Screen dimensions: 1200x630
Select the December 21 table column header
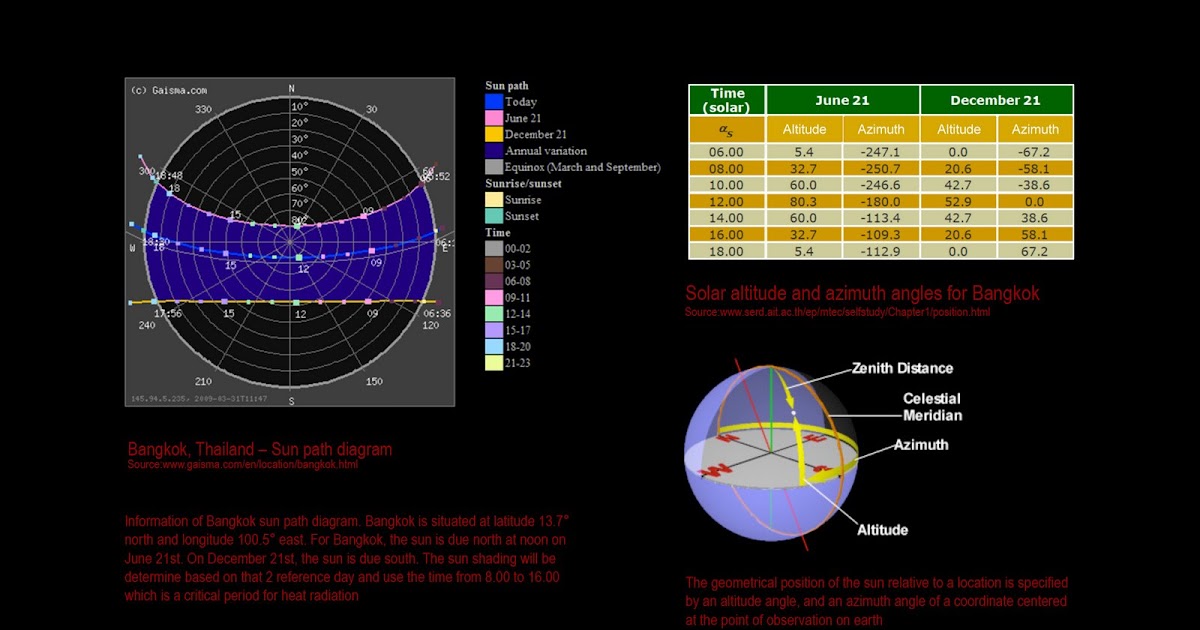(997, 99)
